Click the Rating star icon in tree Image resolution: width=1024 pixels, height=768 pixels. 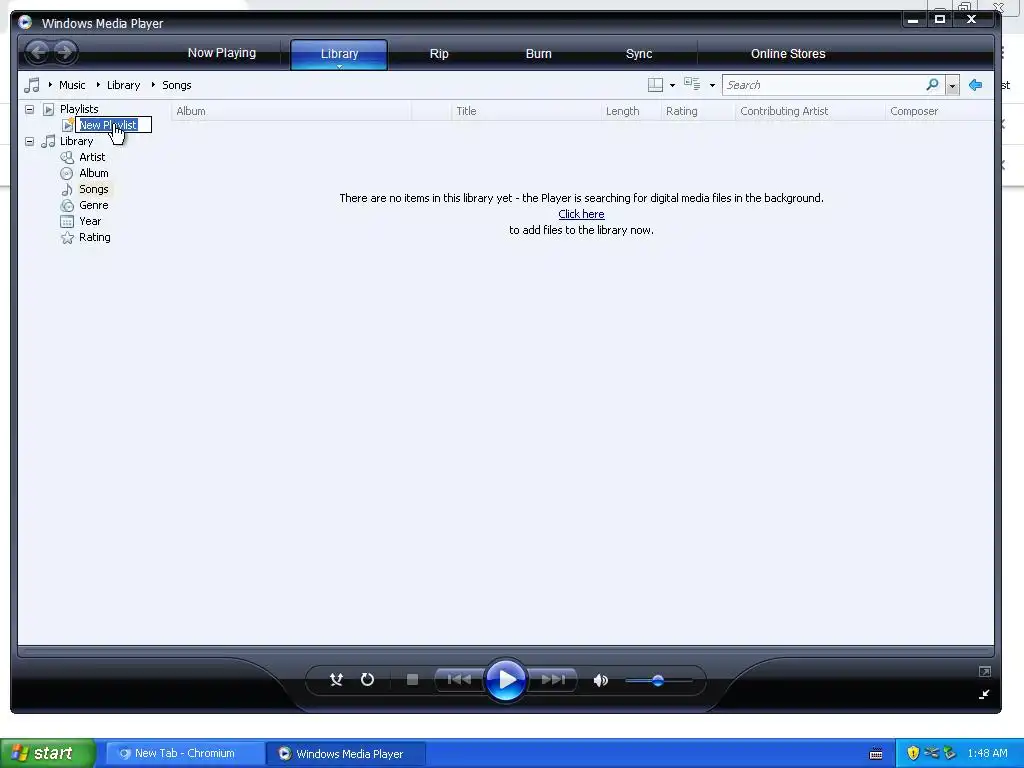pyautogui.click(x=67, y=237)
